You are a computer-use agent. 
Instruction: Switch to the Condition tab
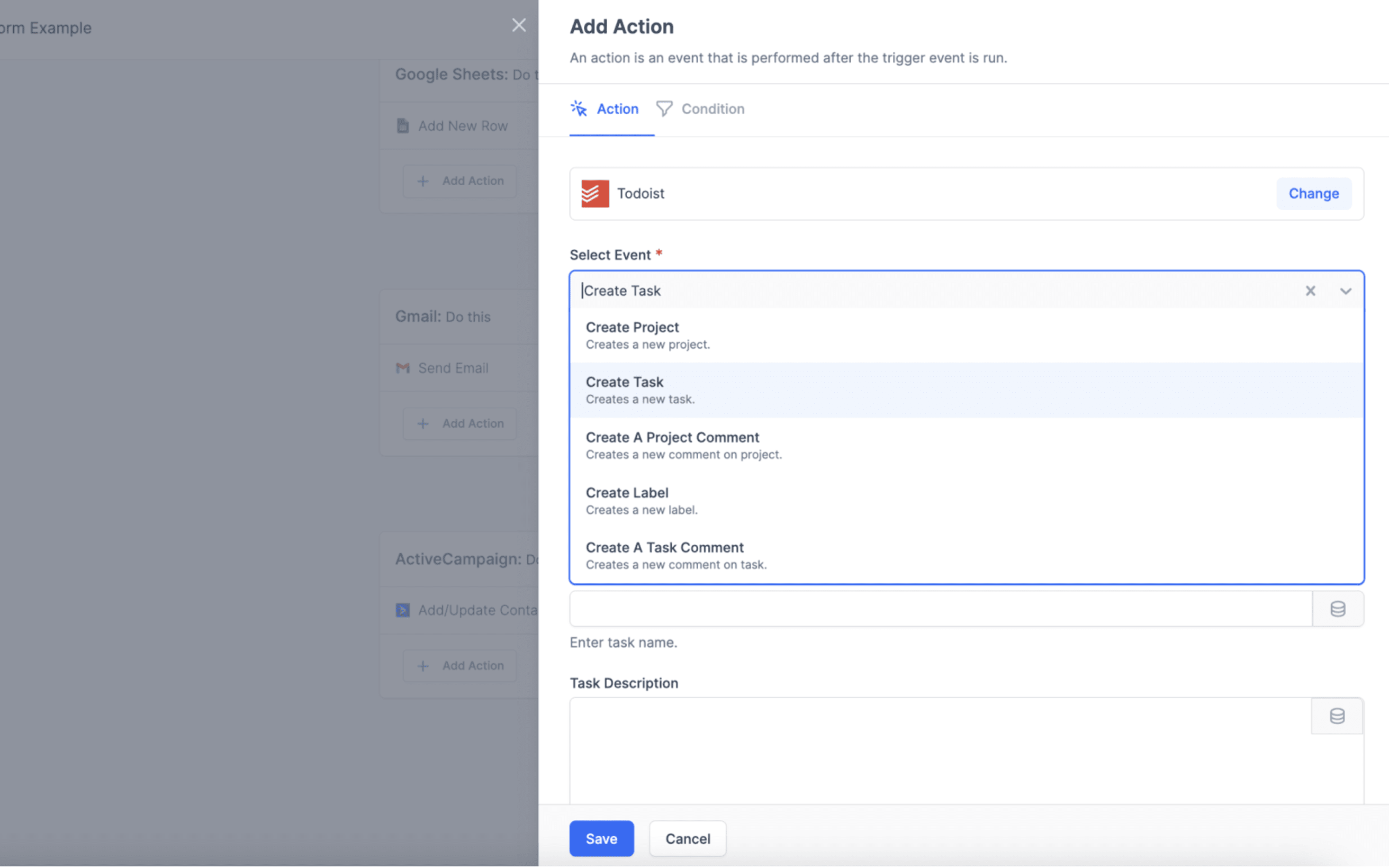[712, 108]
